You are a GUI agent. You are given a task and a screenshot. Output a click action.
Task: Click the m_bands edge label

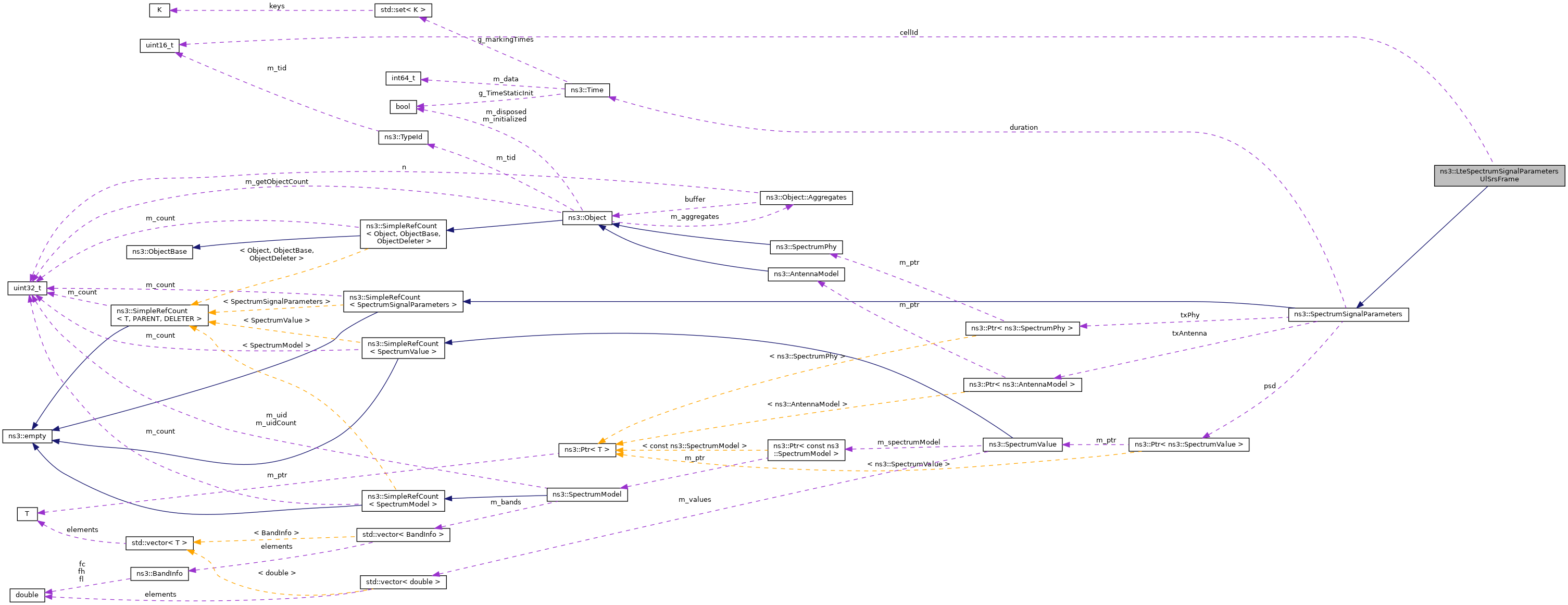(506, 503)
